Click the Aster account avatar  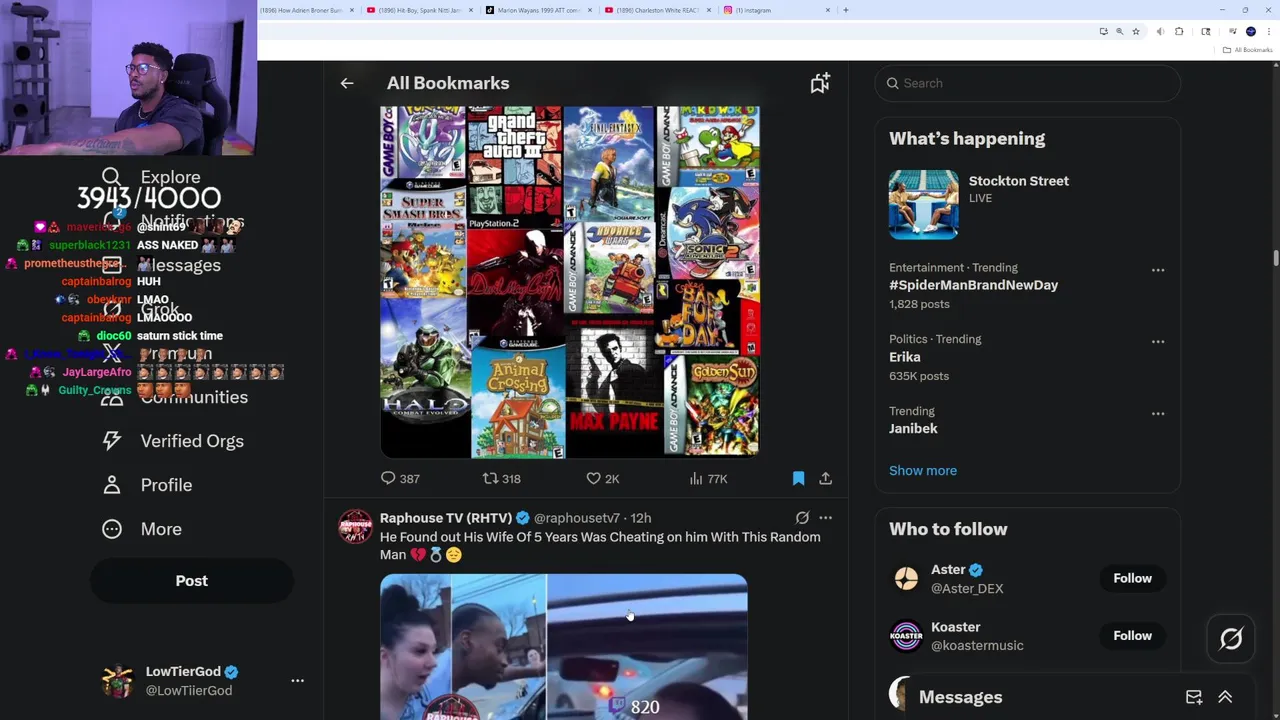(x=906, y=579)
